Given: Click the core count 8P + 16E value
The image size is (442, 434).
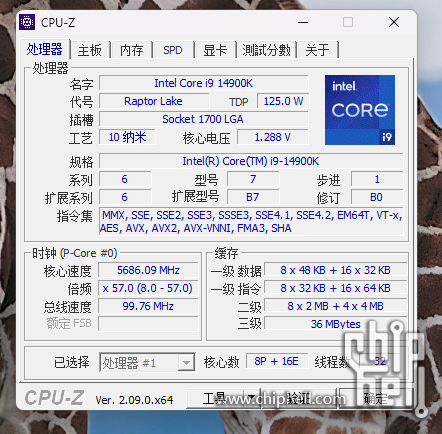Looking at the screenshot, I should (x=277, y=361).
